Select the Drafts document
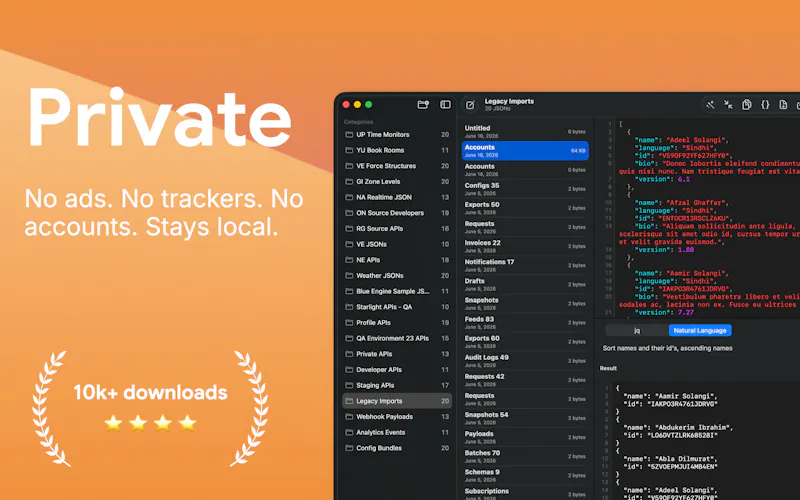Image resolution: width=800 pixels, height=500 pixels. pos(525,285)
